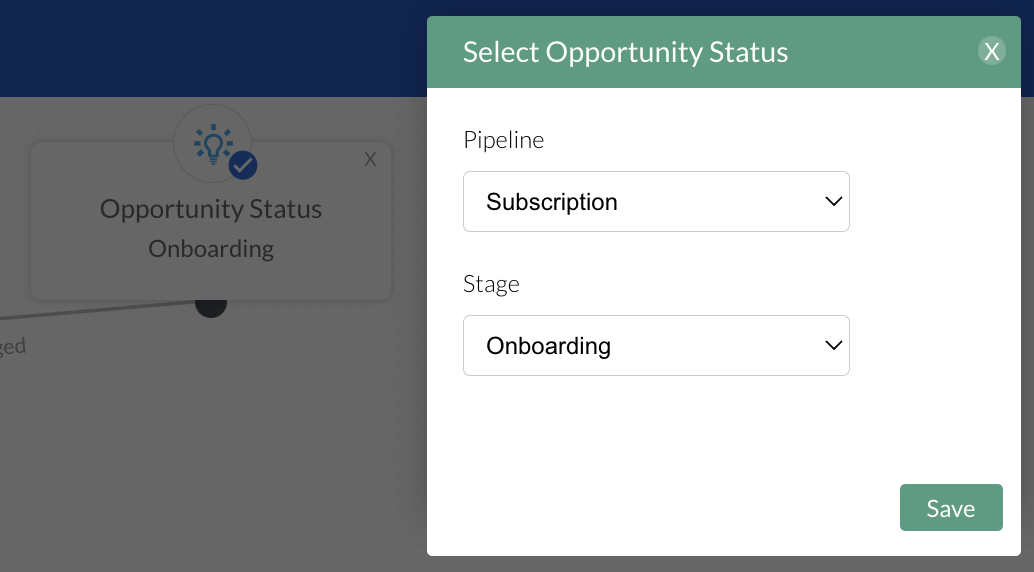Click the black connector dot below node
The image size is (1034, 572).
(x=210, y=306)
